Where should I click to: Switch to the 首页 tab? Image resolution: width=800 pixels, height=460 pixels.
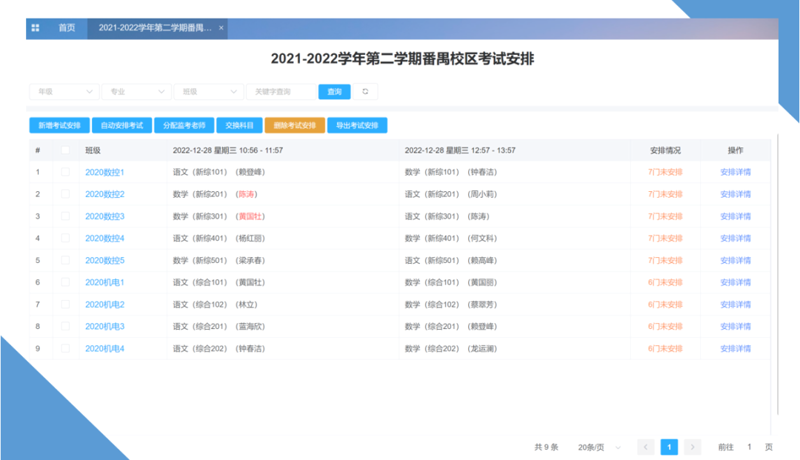point(67,28)
